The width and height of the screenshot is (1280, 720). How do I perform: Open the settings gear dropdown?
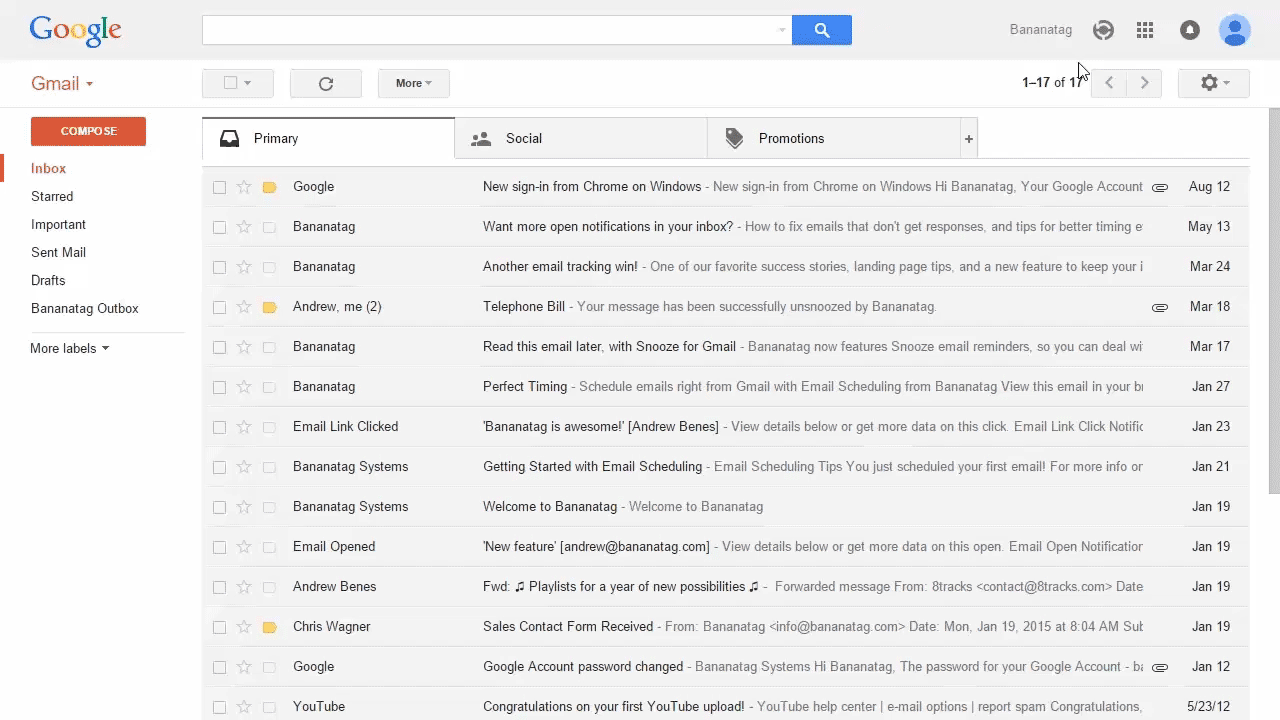1213,84
